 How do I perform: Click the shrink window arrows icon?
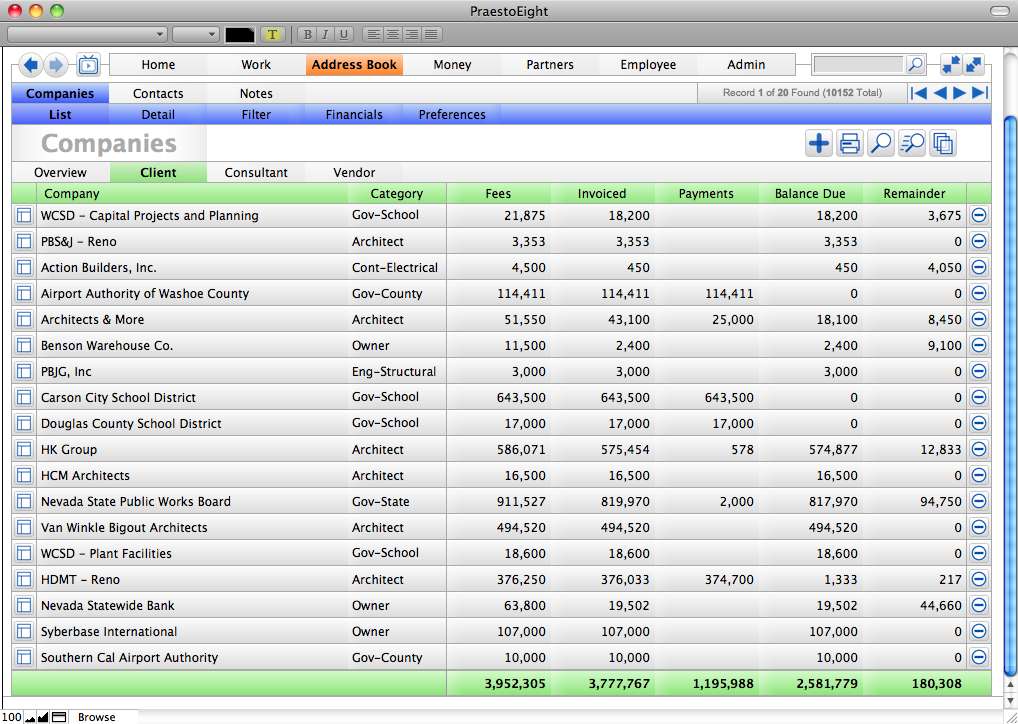pyautogui.click(x=951, y=64)
